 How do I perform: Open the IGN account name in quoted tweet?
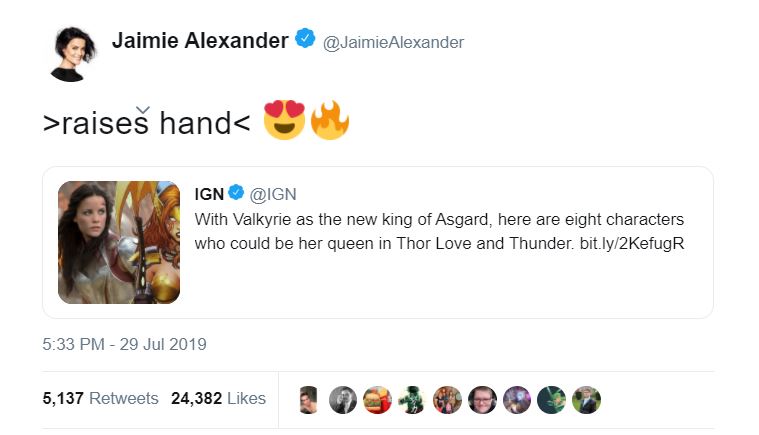point(208,193)
